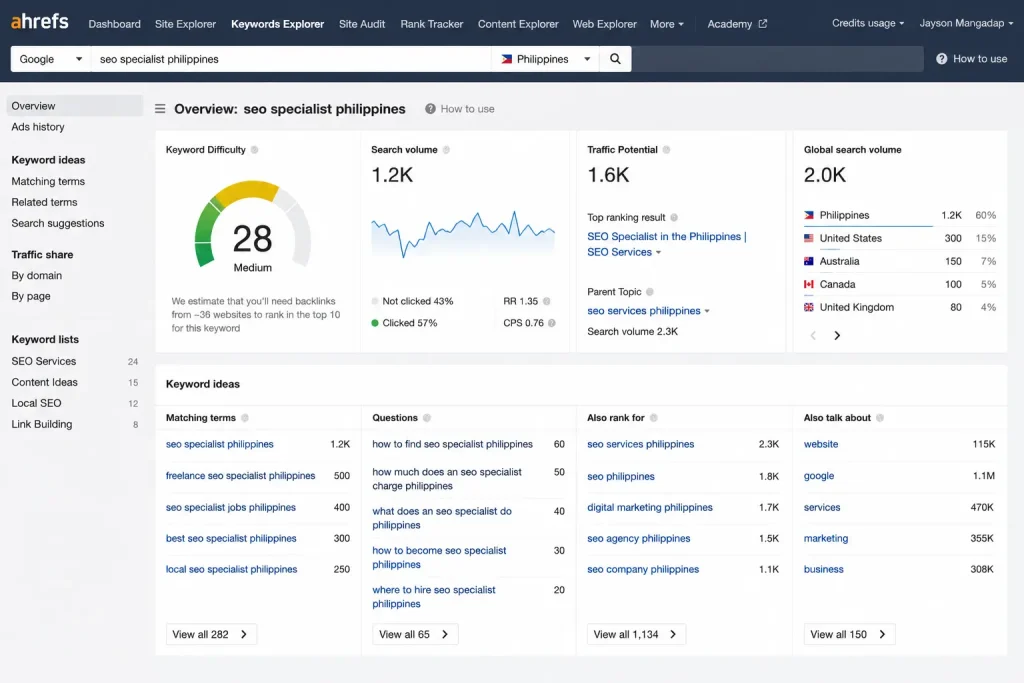This screenshot has width=1024, height=683.
Task: Click the RR 1.35 info icon
Action: pyautogui.click(x=547, y=301)
